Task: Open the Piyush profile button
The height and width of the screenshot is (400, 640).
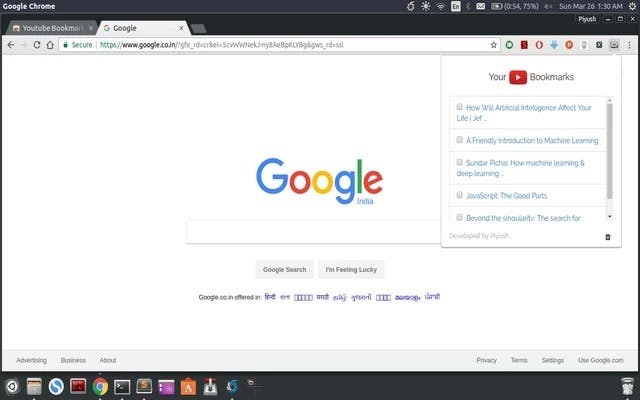Action: click(x=587, y=19)
